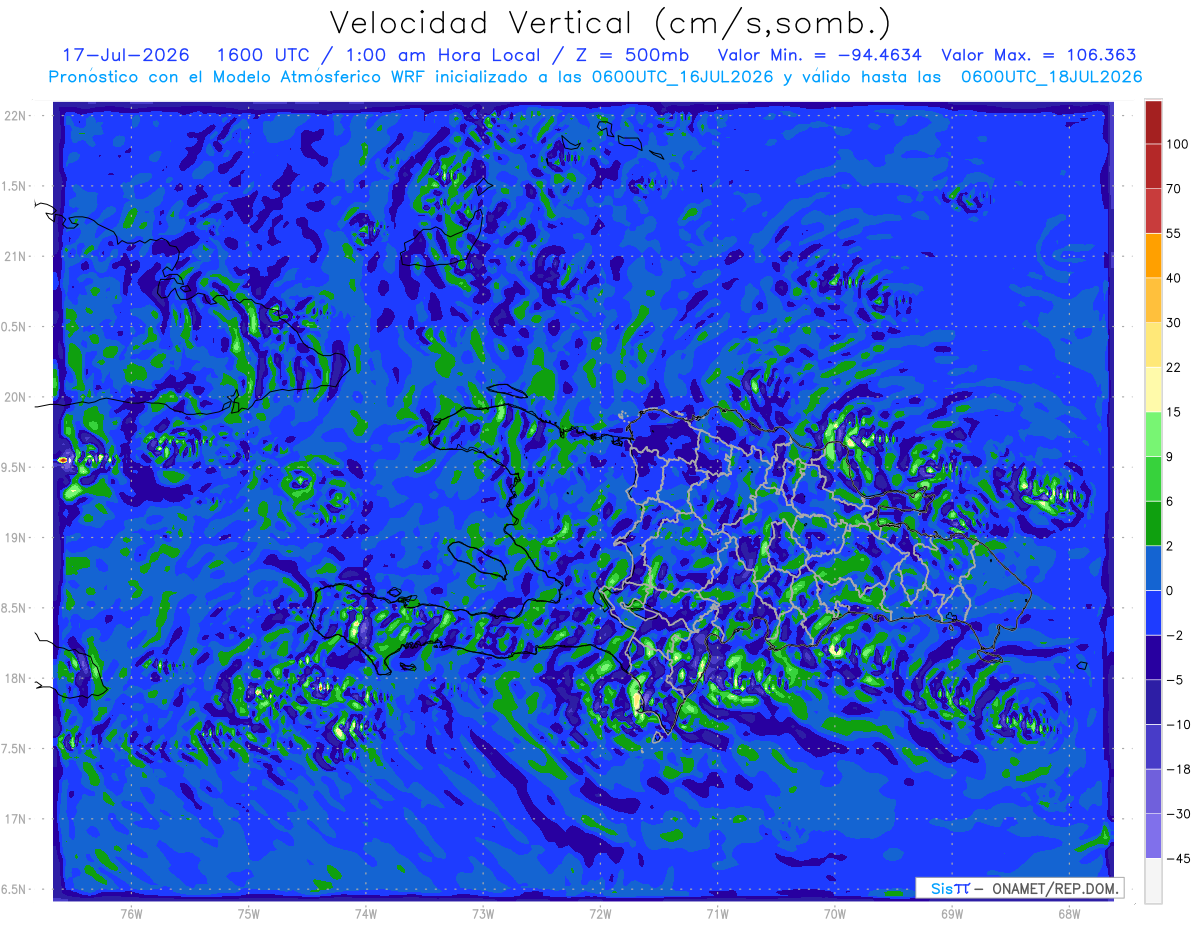Click the white swatch below -45
Viewport: 1200px width, 927px height.
[1153, 880]
